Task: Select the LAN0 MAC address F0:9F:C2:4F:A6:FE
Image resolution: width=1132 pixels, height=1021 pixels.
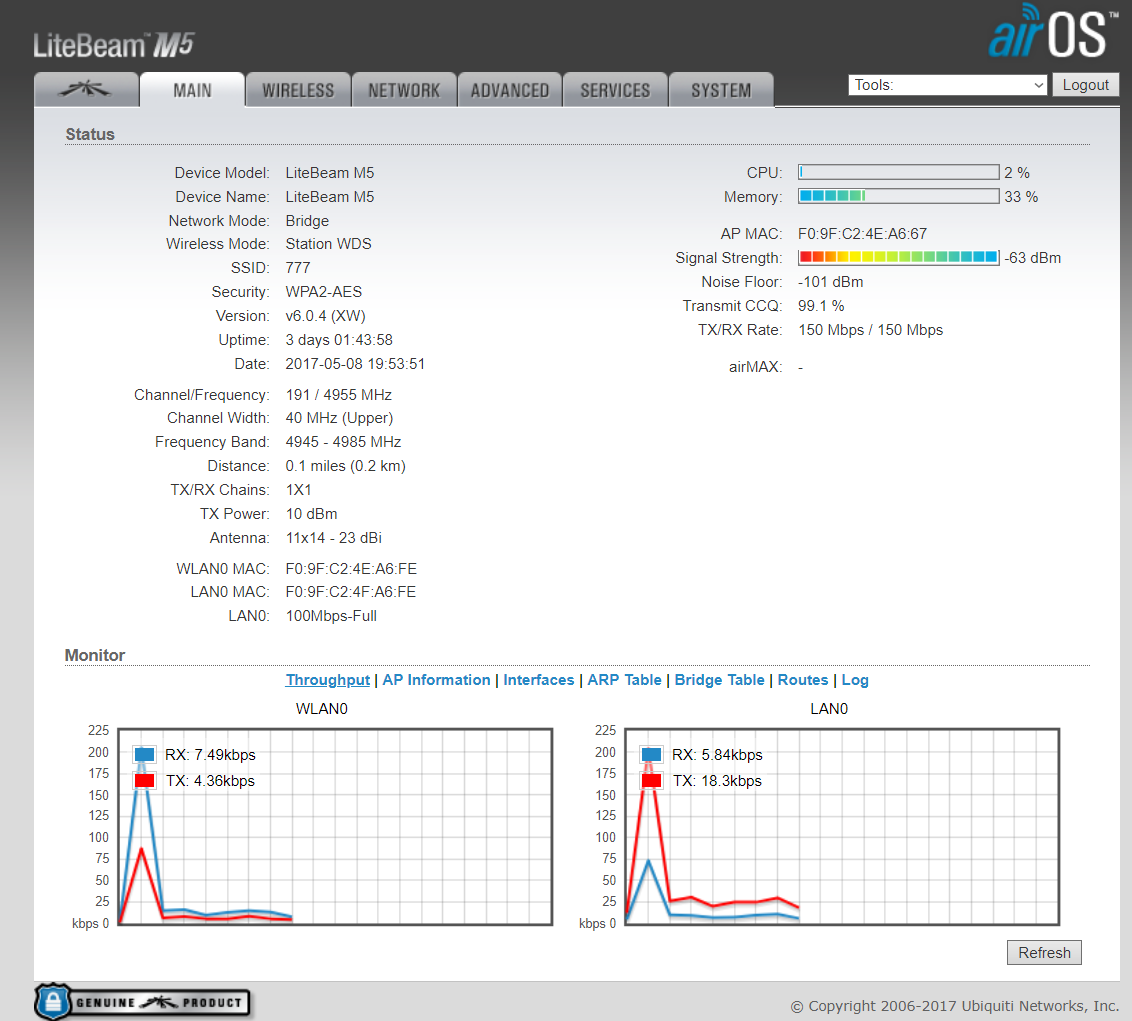Action: pyautogui.click(x=351, y=592)
